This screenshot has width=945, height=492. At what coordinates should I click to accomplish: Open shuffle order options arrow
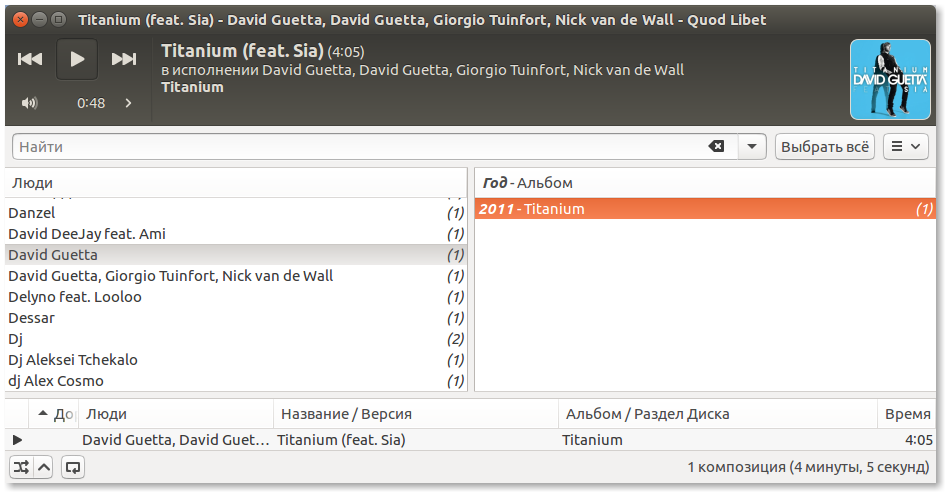(x=44, y=466)
